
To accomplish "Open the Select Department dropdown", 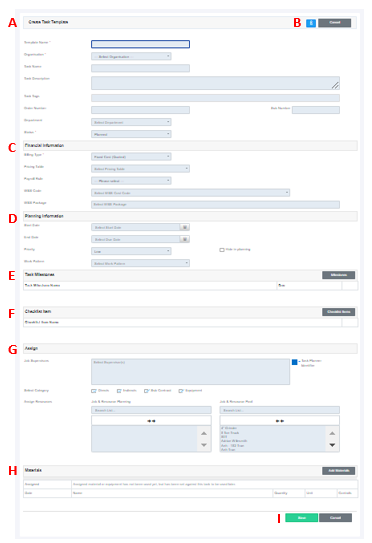I will 131,122.
